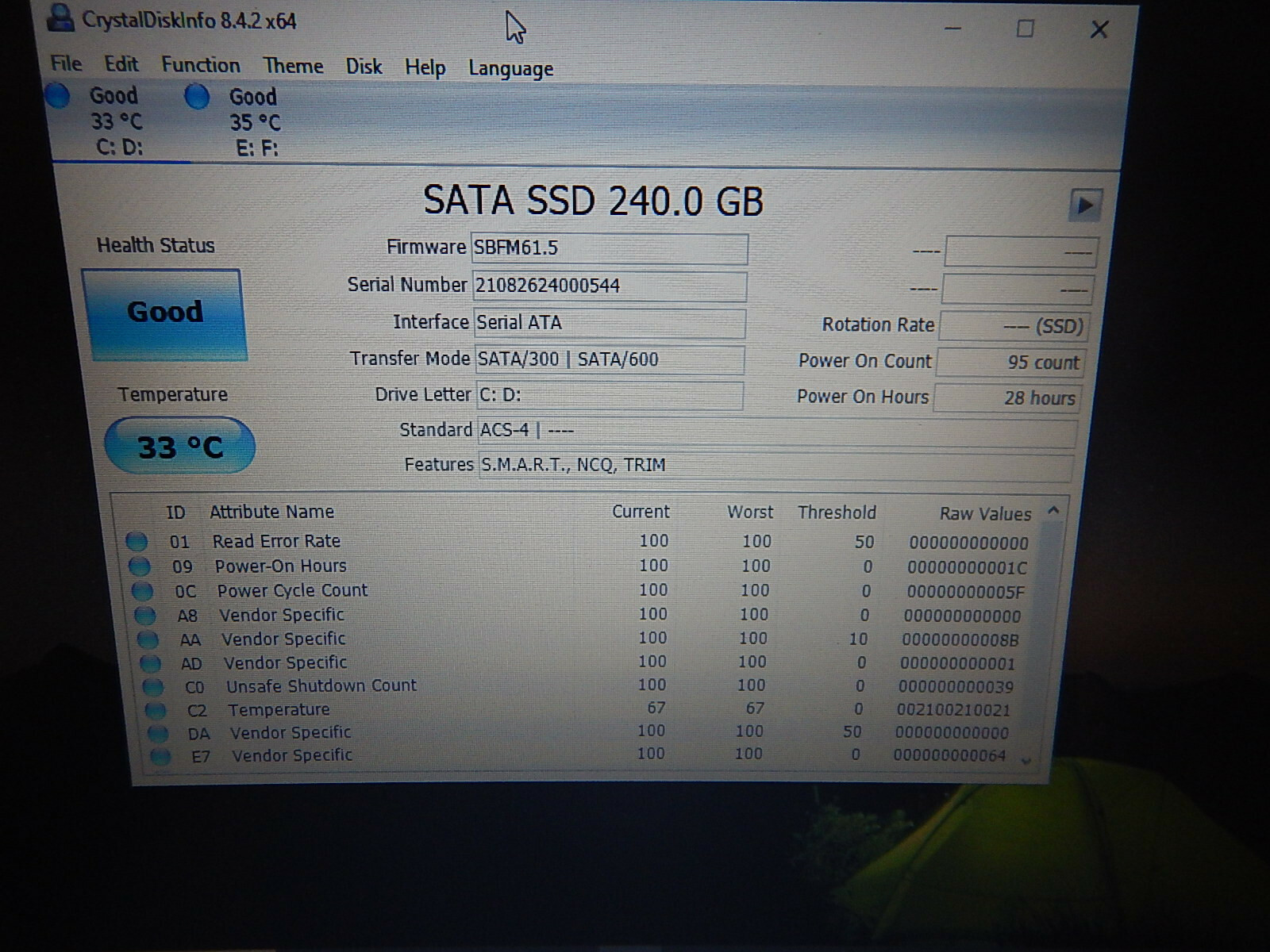Click status icon for C2 Temperature row
The width and height of the screenshot is (1270, 952).
155,710
